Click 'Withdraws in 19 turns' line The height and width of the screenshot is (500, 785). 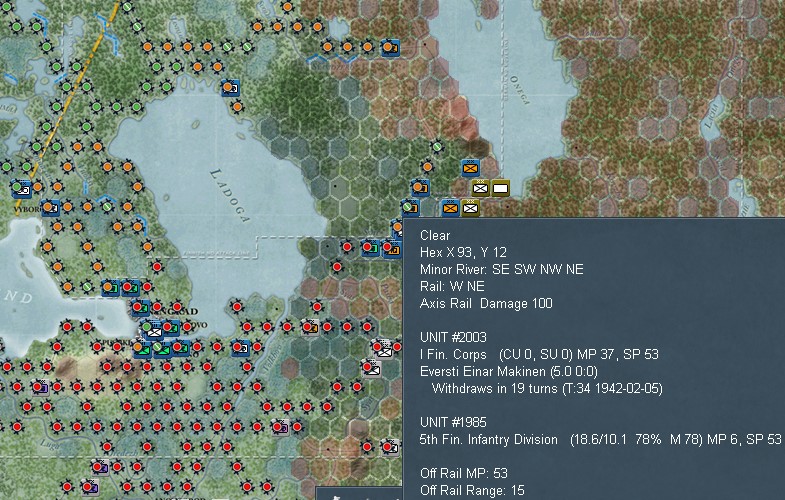click(547, 388)
